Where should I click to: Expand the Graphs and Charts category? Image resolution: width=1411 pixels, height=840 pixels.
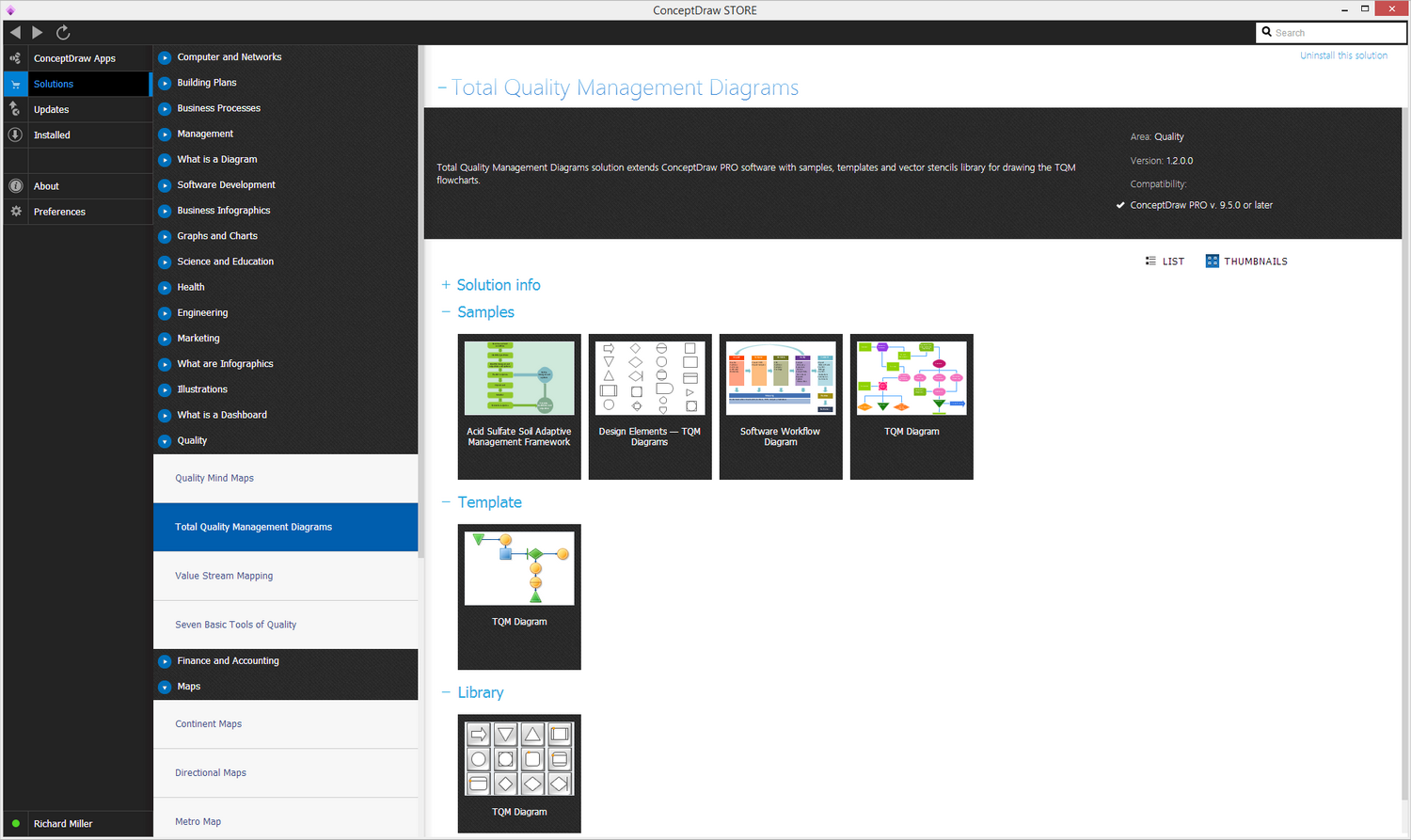tap(165, 236)
